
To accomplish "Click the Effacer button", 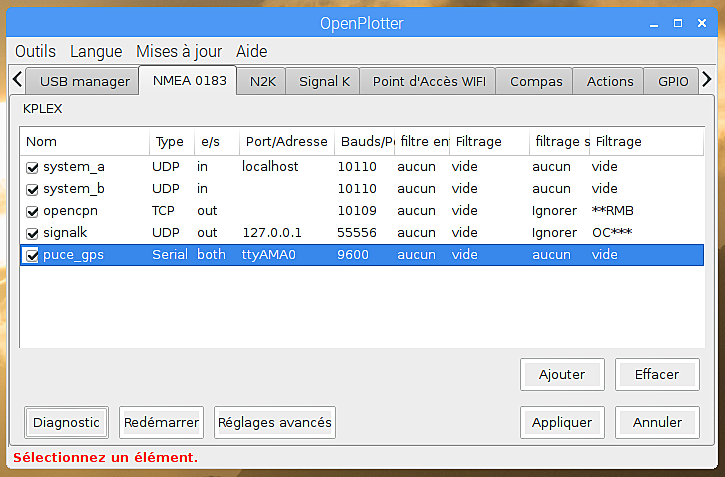I will (x=657, y=374).
